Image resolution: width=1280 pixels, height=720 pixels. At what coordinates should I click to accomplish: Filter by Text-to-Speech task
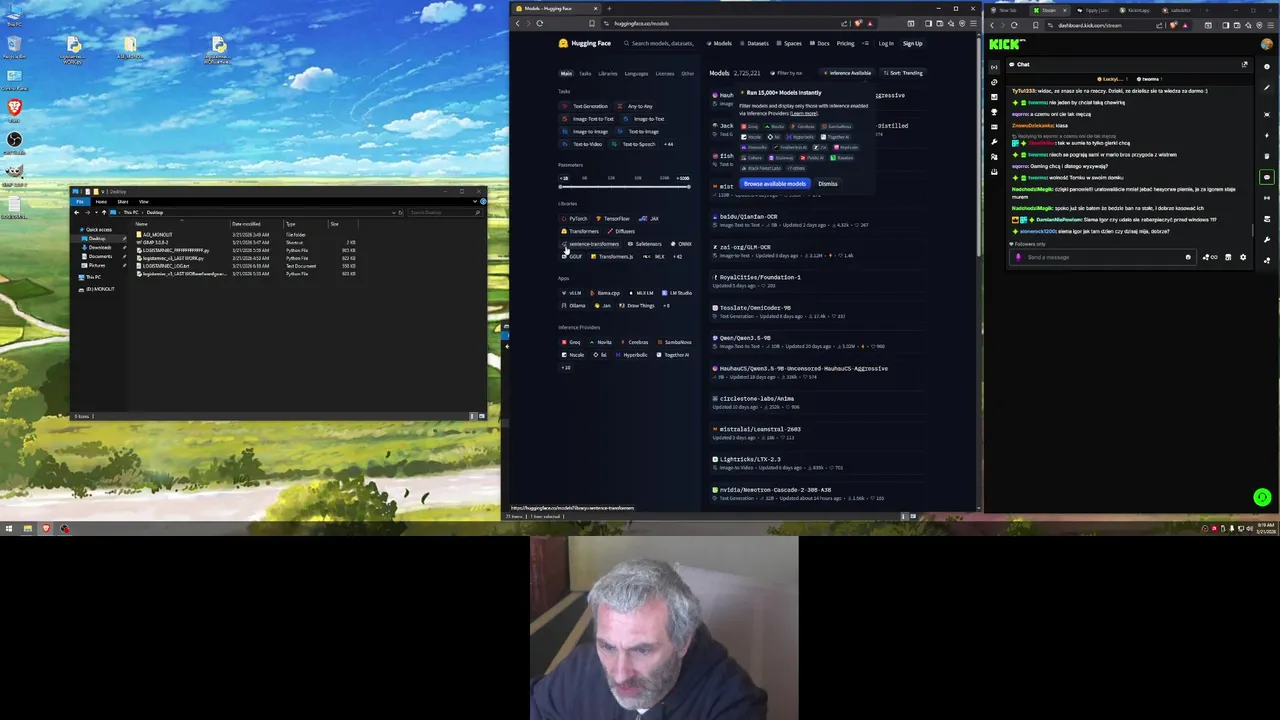tap(634, 144)
